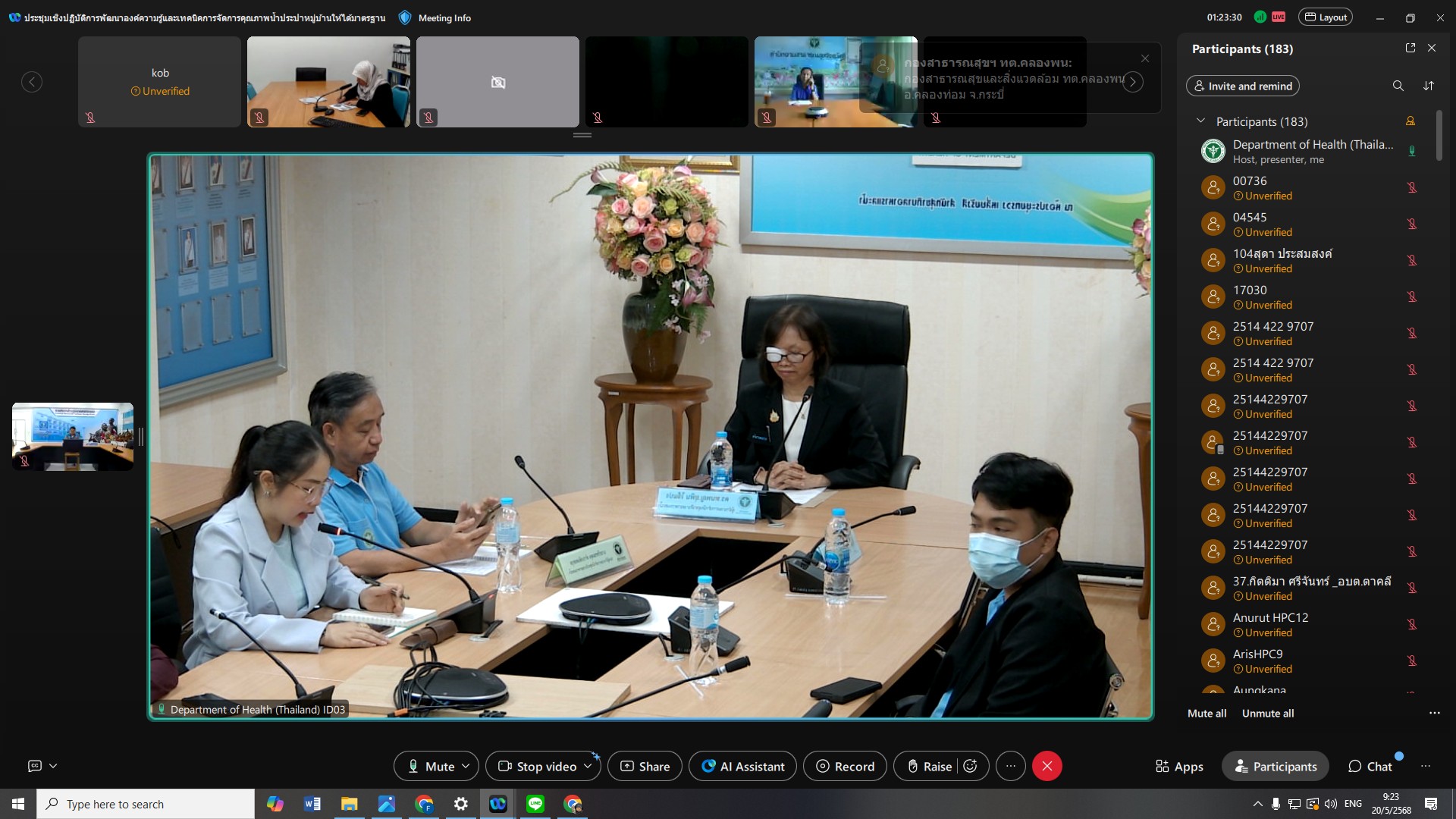Open Windows Start menu
Viewport: 1456px width, 819px height.
[18, 804]
